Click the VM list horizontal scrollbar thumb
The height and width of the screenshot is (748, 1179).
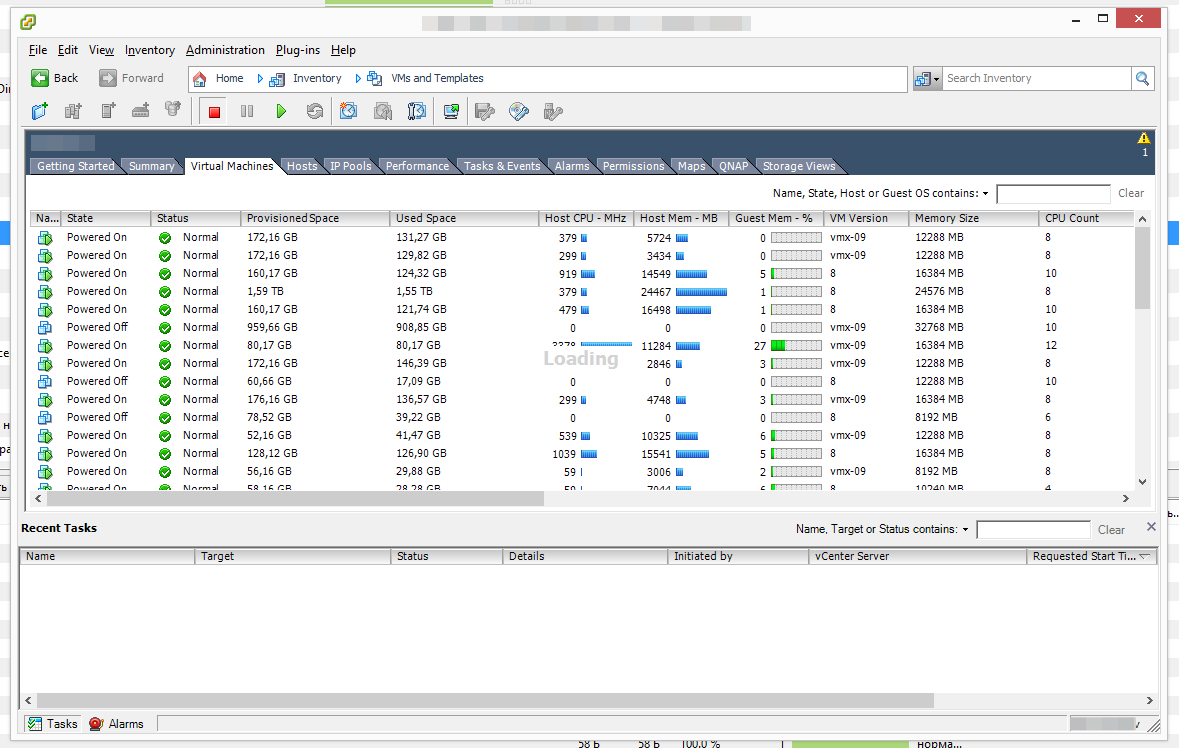click(295, 498)
